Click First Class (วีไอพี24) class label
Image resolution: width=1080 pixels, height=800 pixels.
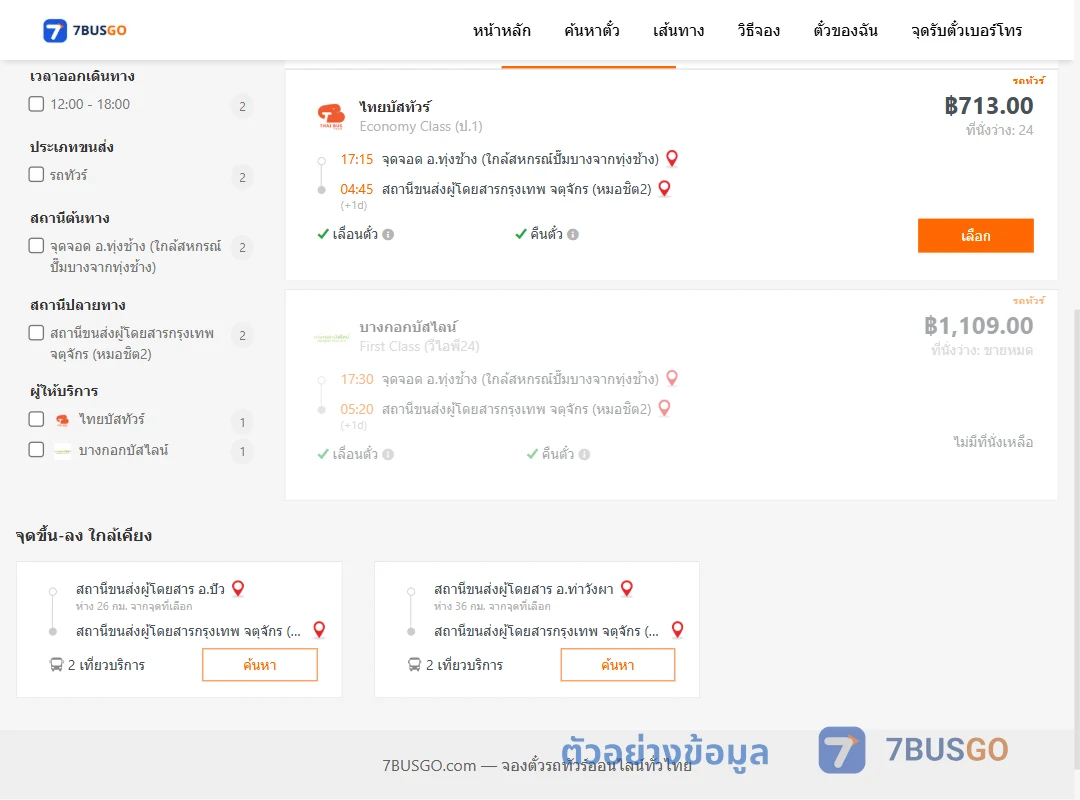pos(419,346)
